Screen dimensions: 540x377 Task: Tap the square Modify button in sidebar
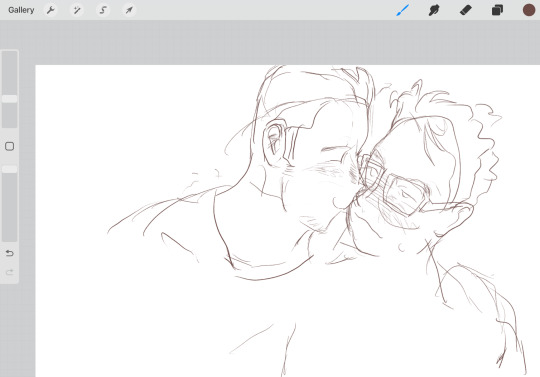tap(10, 146)
